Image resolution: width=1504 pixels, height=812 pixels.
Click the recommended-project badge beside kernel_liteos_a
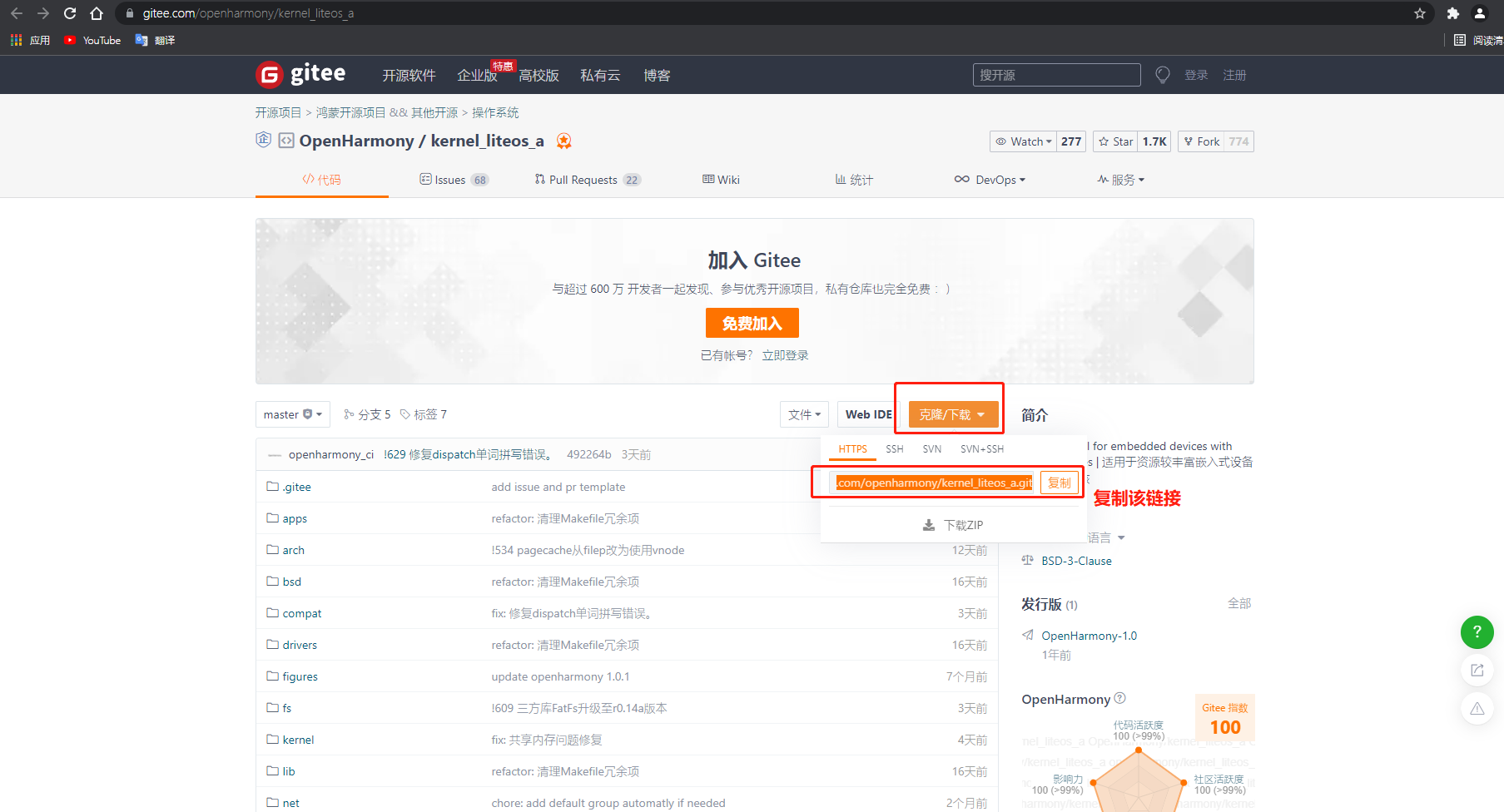pyautogui.click(x=564, y=141)
